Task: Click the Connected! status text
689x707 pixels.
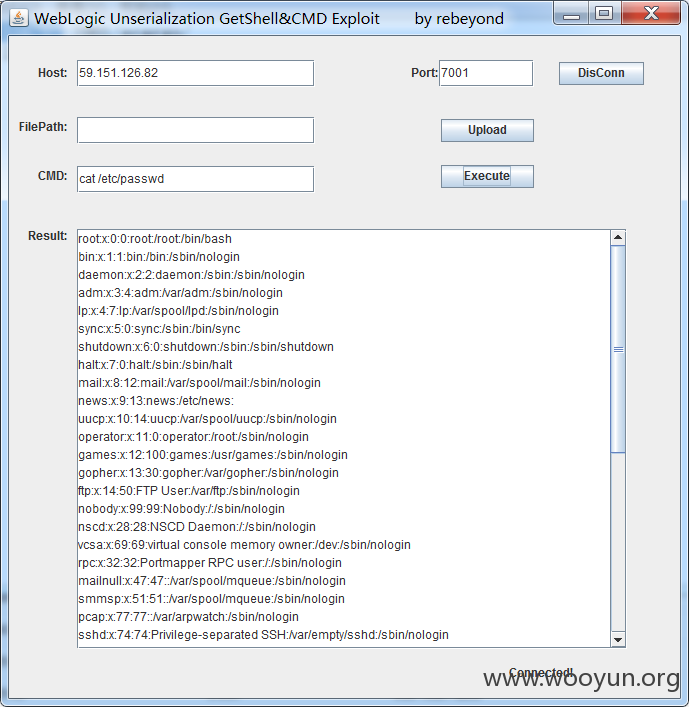Action: pos(541,673)
